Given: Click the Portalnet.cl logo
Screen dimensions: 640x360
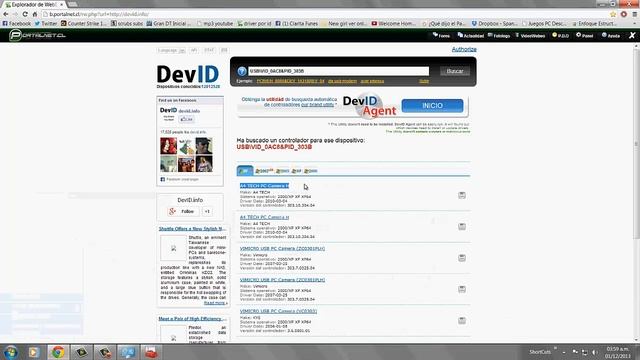Looking at the screenshot, I should click(38, 35).
